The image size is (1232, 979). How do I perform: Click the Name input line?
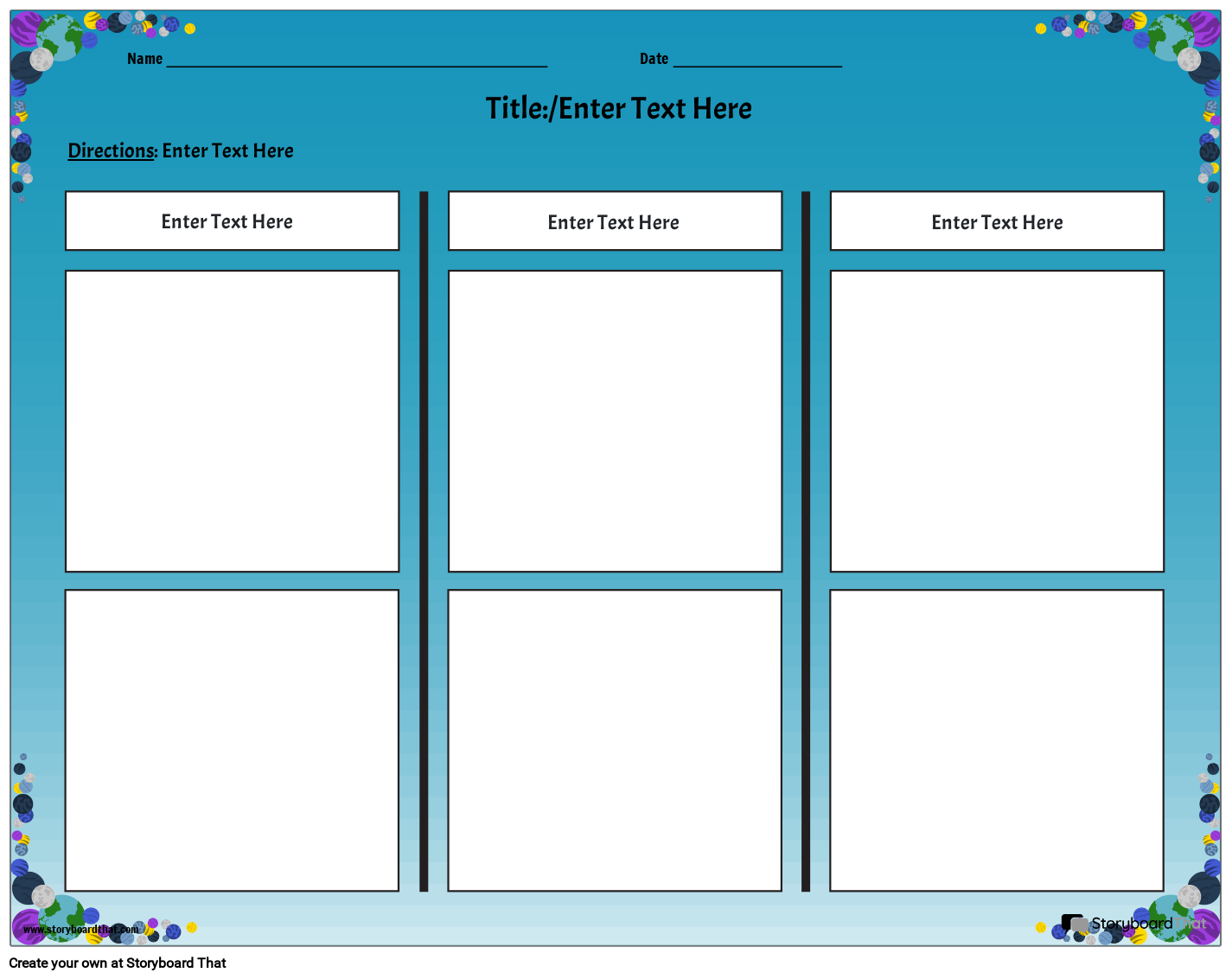click(x=356, y=59)
